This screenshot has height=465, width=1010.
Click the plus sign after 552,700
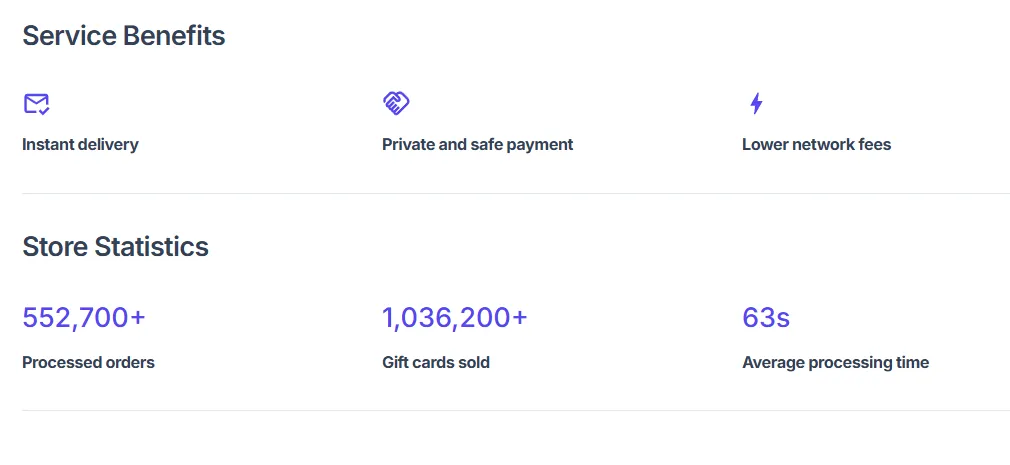click(x=138, y=318)
